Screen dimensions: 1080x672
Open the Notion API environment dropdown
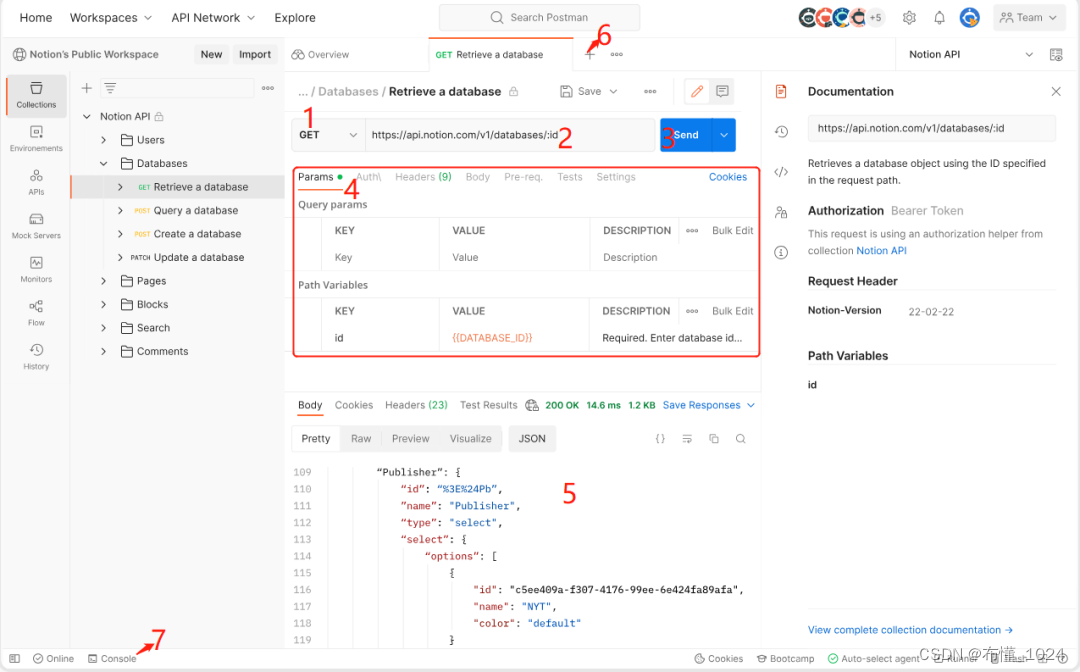(x=970, y=54)
